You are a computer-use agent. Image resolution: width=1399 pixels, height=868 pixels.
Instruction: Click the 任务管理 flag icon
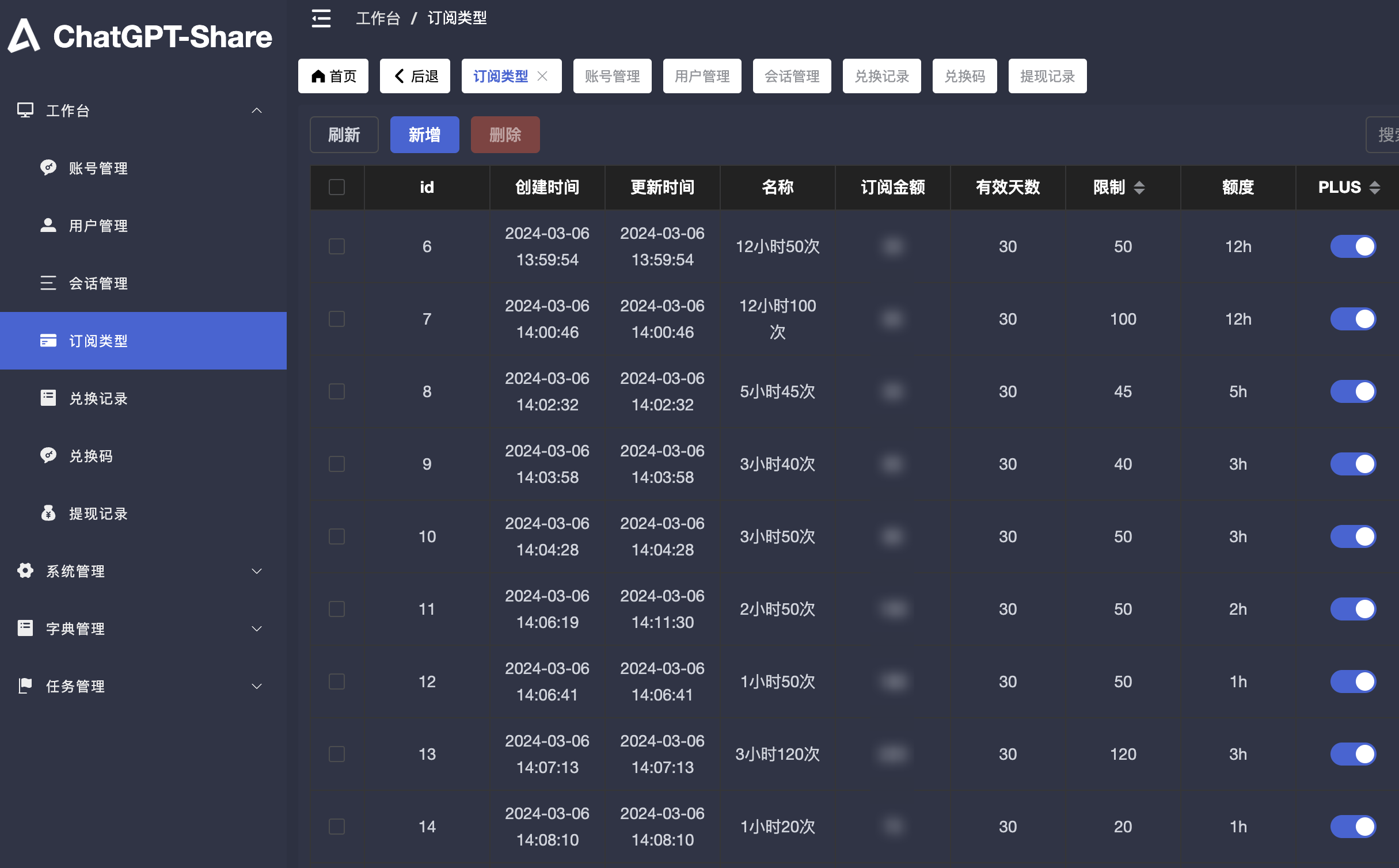pyautogui.click(x=25, y=686)
